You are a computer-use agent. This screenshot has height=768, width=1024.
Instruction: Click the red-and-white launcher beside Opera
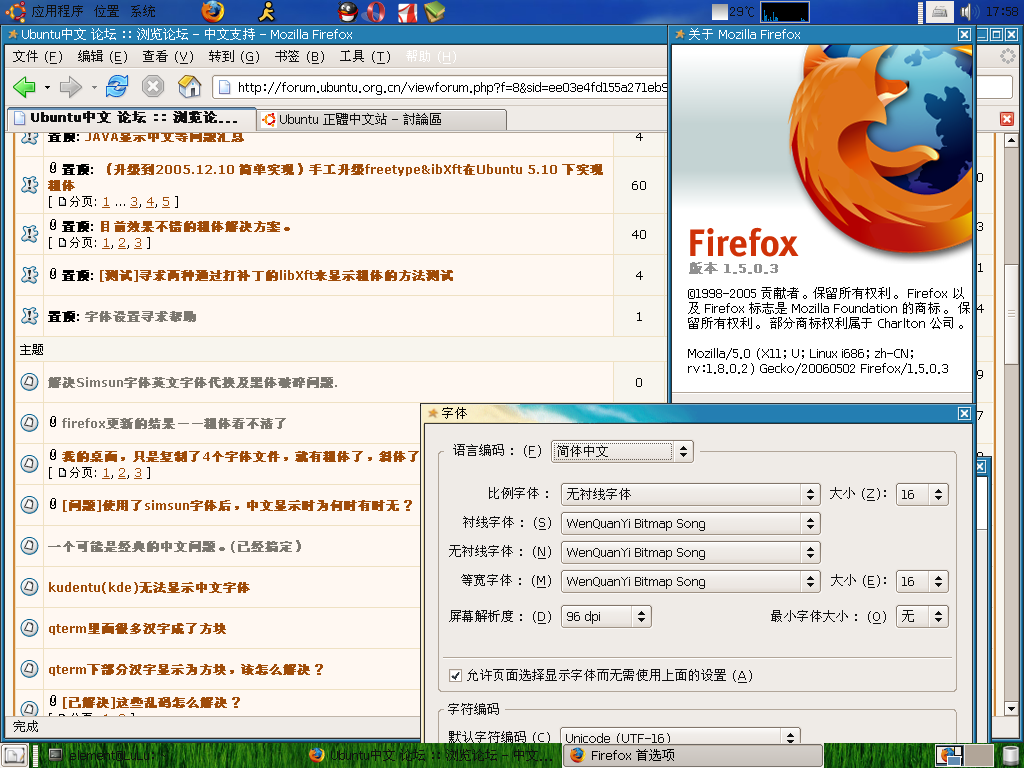click(x=408, y=11)
